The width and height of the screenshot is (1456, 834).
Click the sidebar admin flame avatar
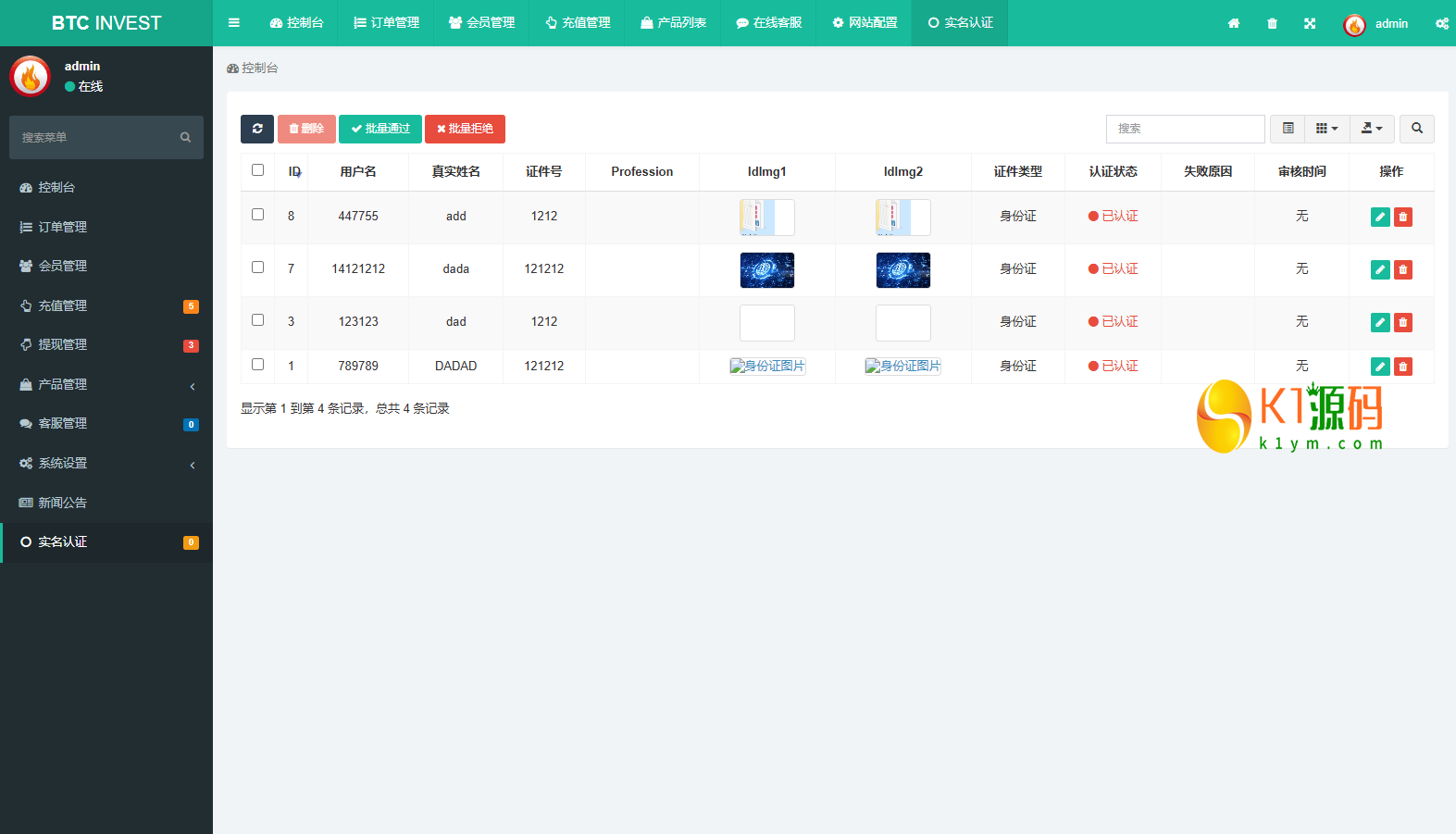pos(30,76)
